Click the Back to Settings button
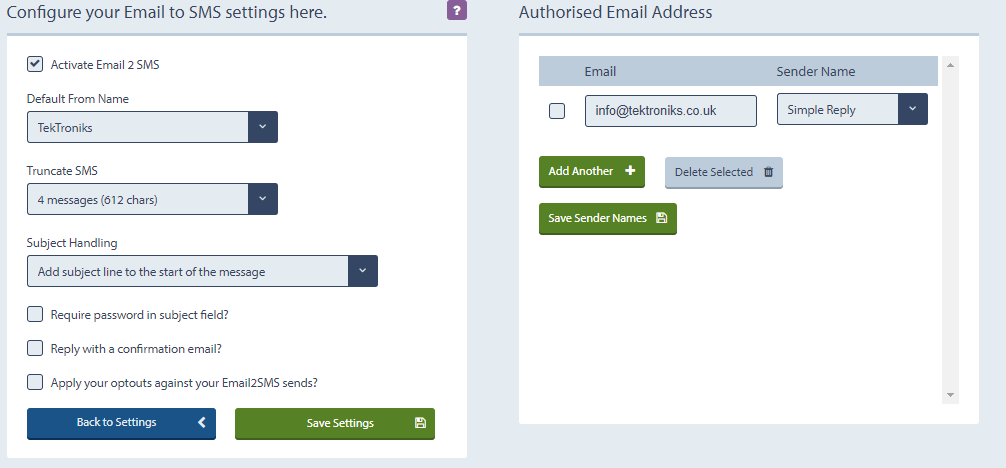1006x468 pixels. 121,423
